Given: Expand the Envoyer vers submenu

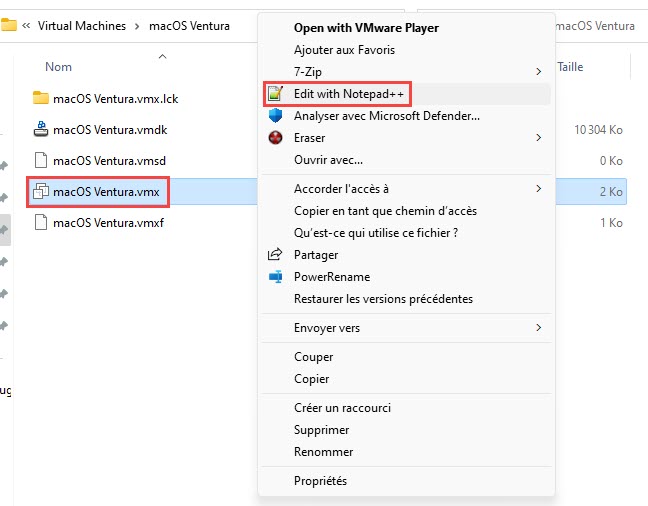Looking at the screenshot, I should (x=538, y=328).
